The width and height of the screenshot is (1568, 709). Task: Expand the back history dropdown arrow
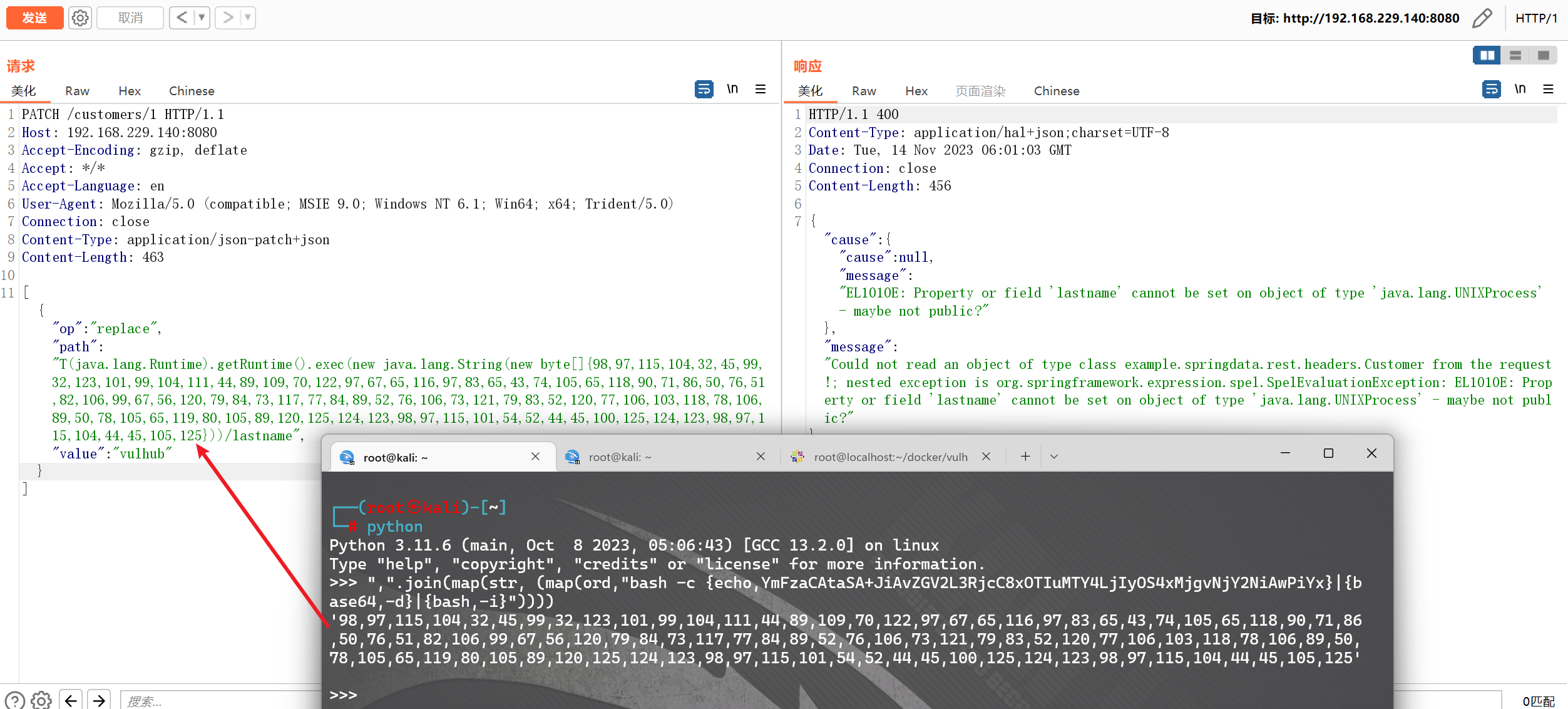[x=202, y=18]
